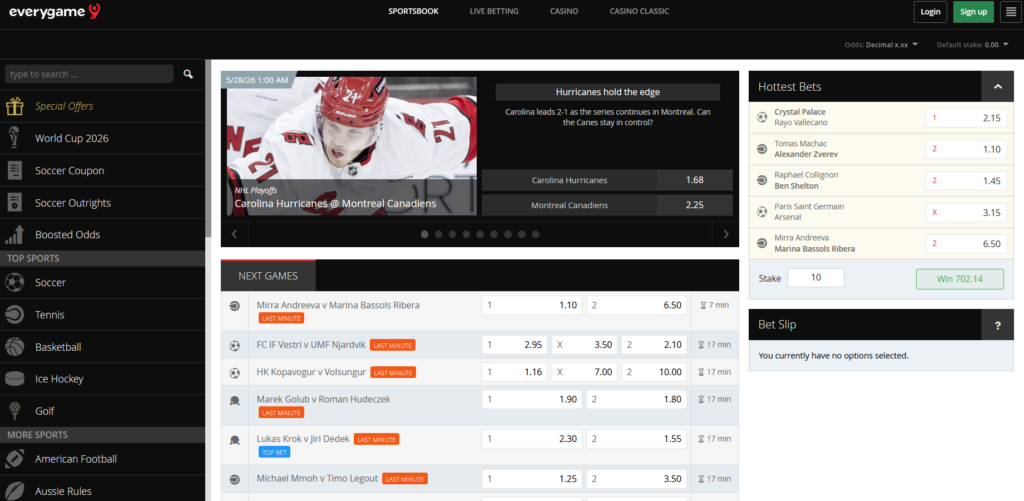Pick Timo Legout at 3.50
Image resolution: width=1024 pixels, height=501 pixels.
(637, 479)
